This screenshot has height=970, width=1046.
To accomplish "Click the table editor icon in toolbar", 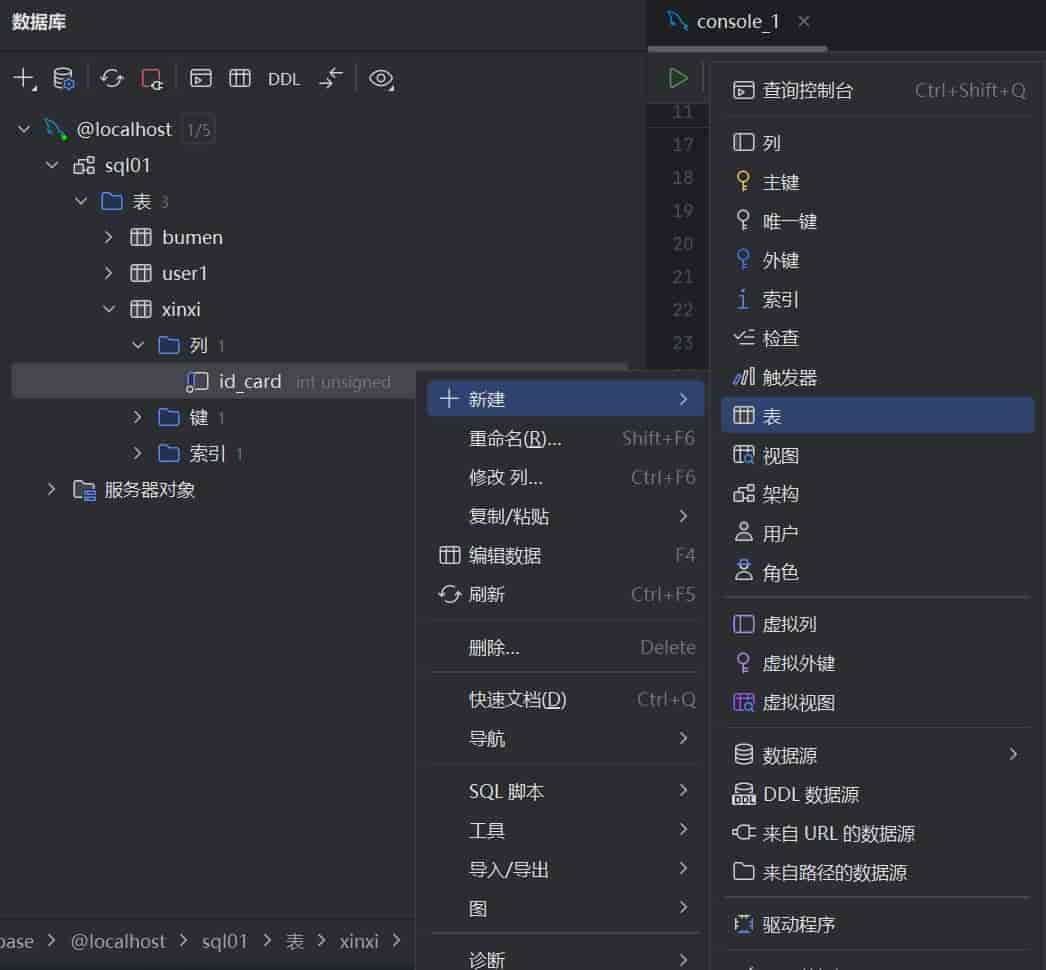I will [x=240, y=79].
